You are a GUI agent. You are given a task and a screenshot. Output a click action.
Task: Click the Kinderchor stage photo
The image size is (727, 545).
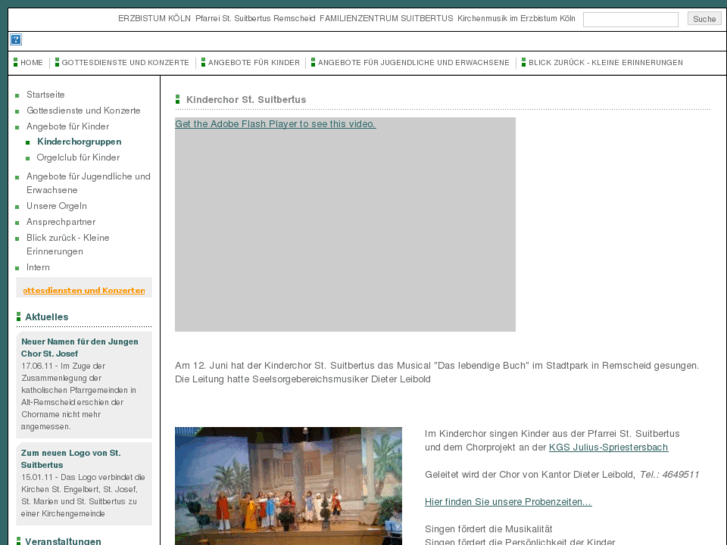[288, 486]
